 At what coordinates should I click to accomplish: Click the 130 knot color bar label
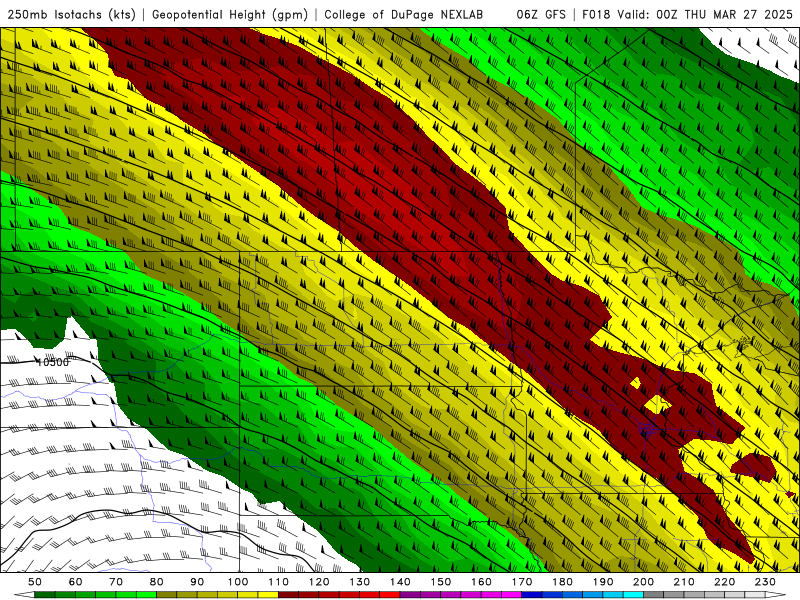(x=359, y=582)
